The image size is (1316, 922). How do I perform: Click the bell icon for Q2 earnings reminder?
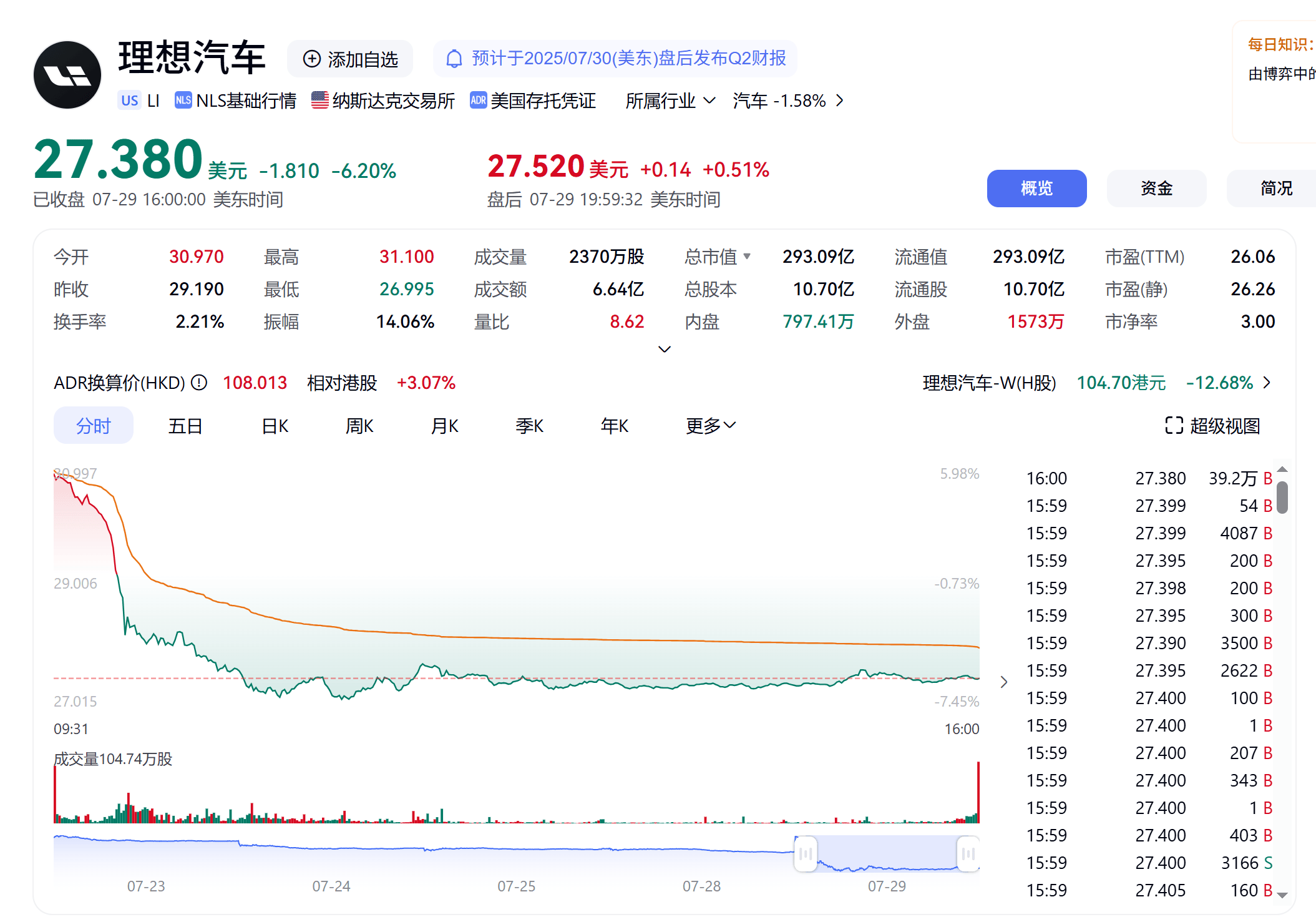tap(454, 59)
